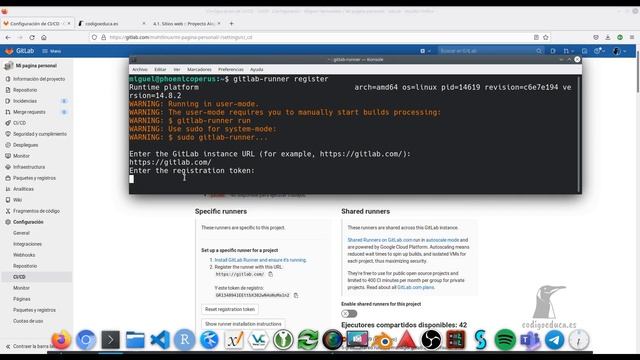640x360 pixels.
Task: Switch to the codigoeduca.es browser tab
Action: pyautogui.click(x=111, y=24)
